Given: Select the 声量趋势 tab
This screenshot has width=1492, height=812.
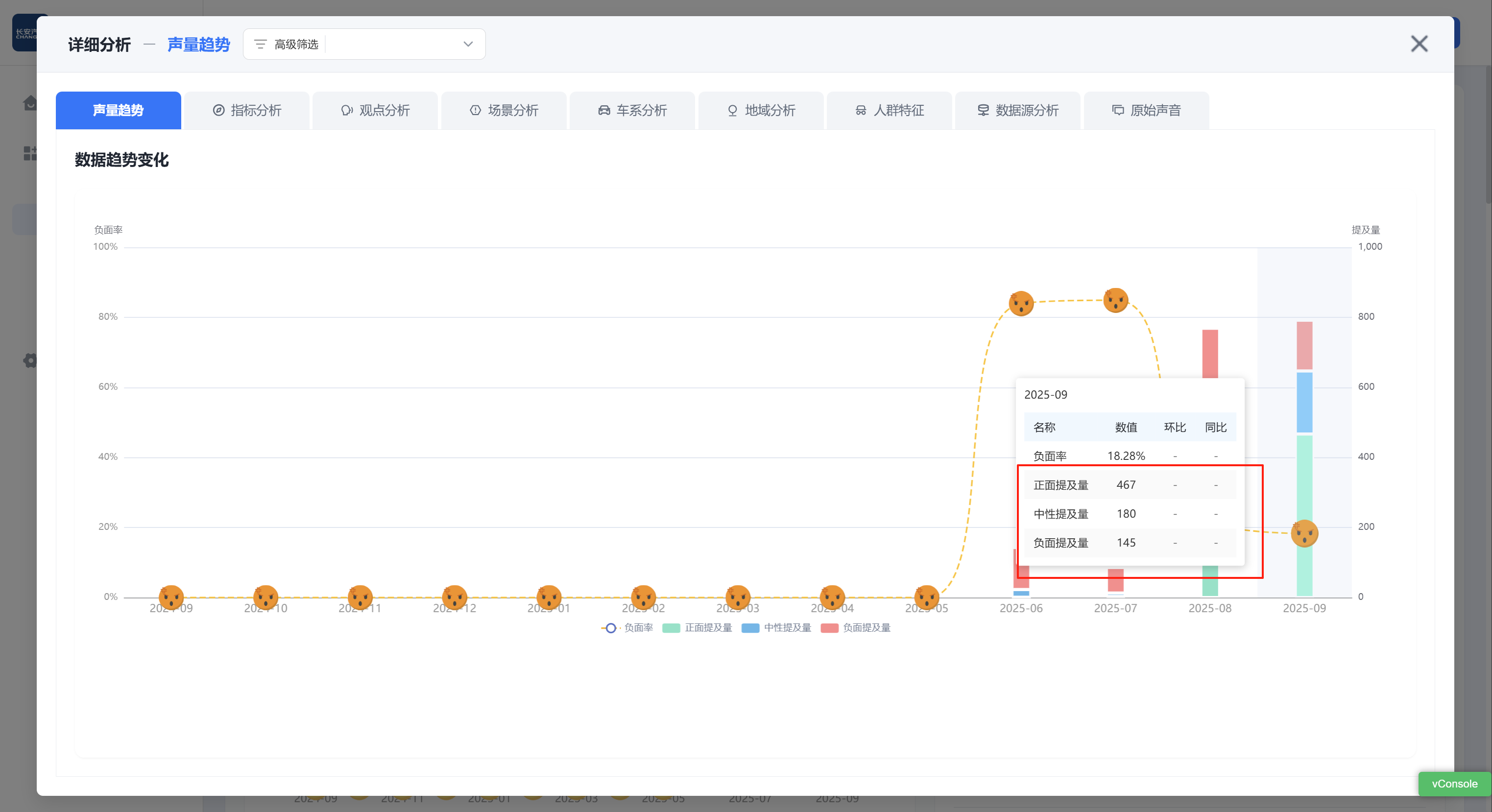Looking at the screenshot, I should (118, 110).
